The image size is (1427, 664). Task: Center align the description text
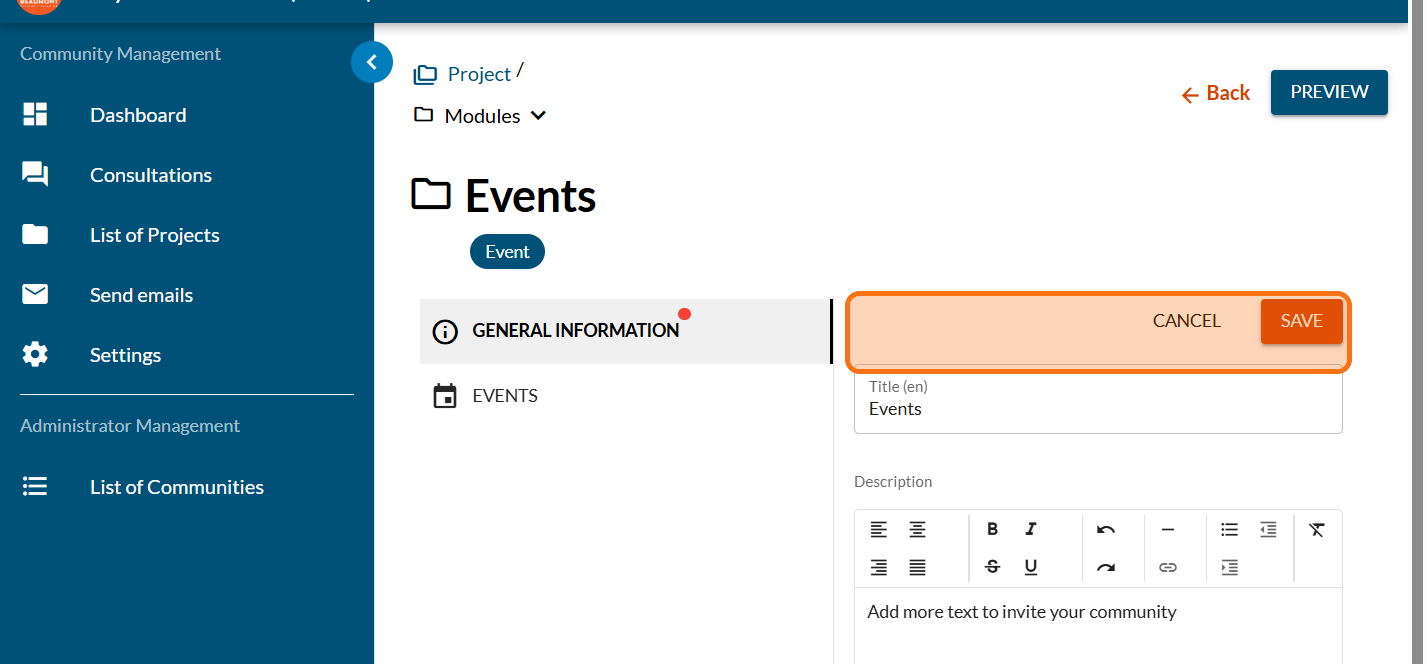click(x=917, y=529)
